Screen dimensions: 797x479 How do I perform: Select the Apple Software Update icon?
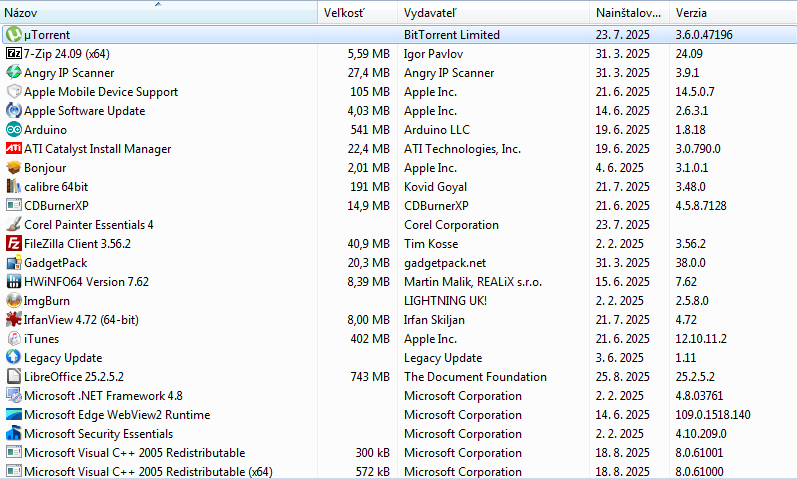pyautogui.click(x=14, y=110)
